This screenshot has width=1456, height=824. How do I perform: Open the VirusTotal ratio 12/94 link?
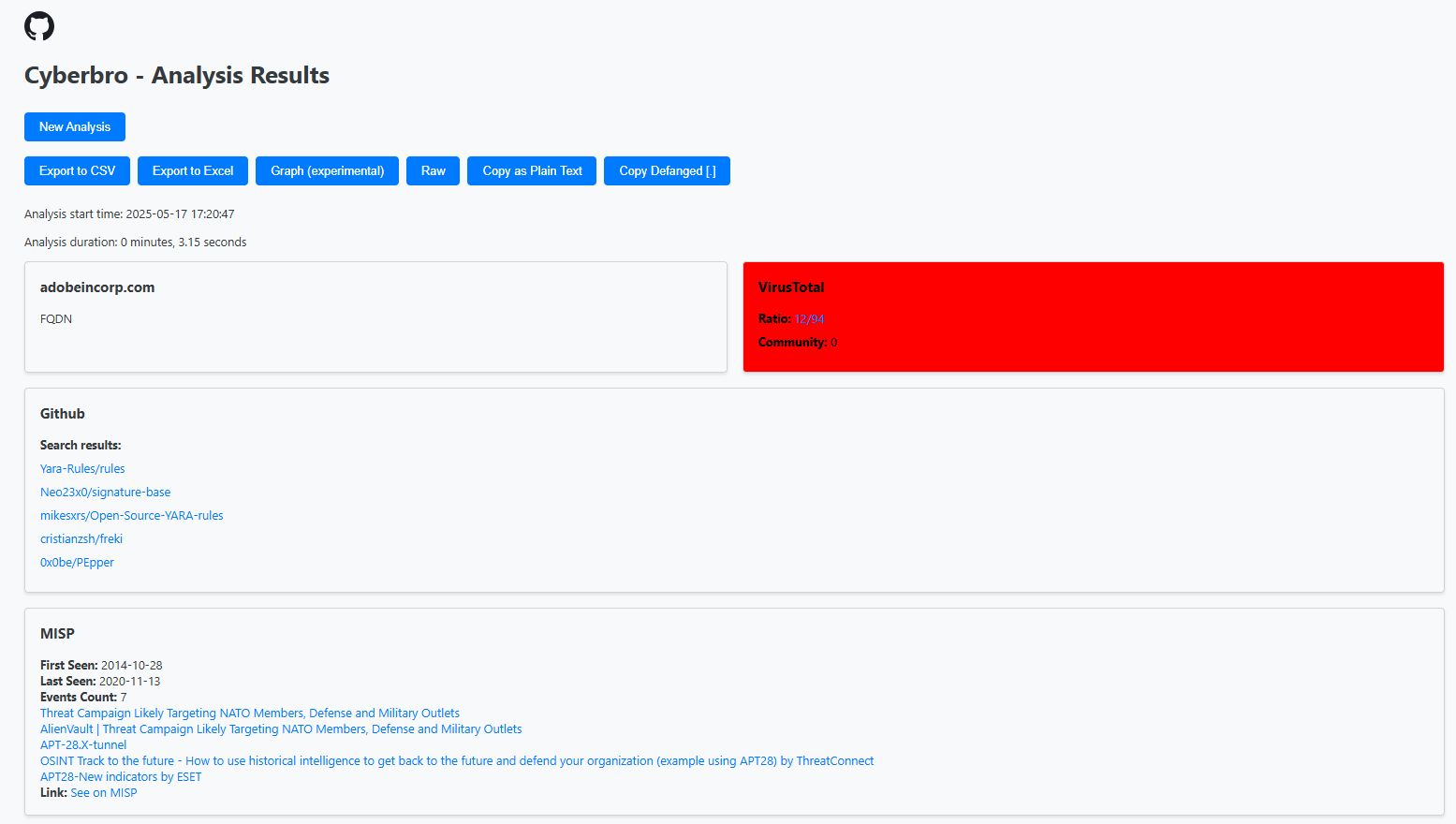810,319
